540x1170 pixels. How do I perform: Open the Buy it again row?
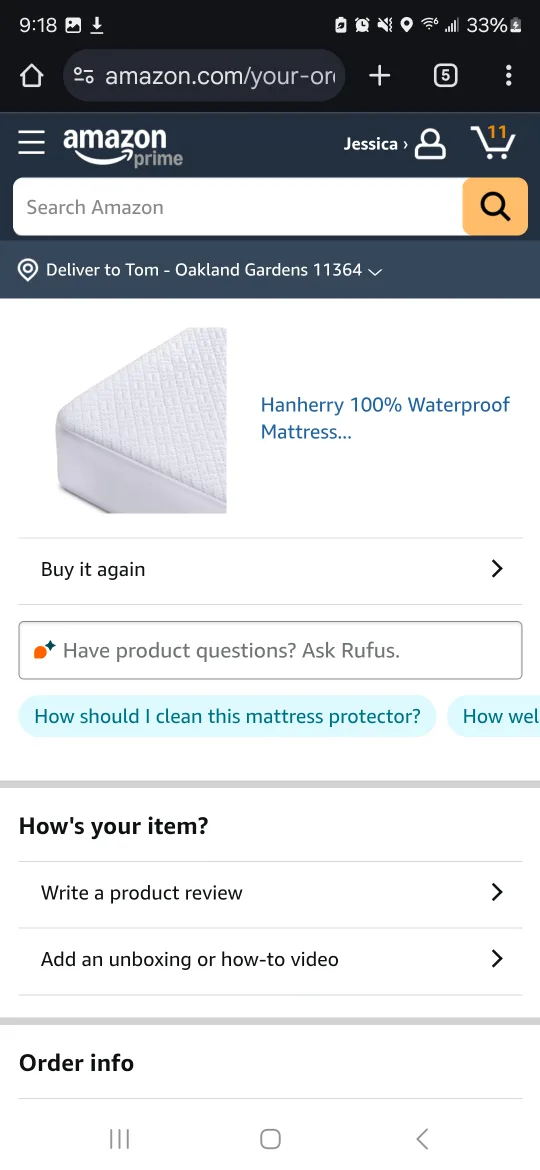pos(270,570)
